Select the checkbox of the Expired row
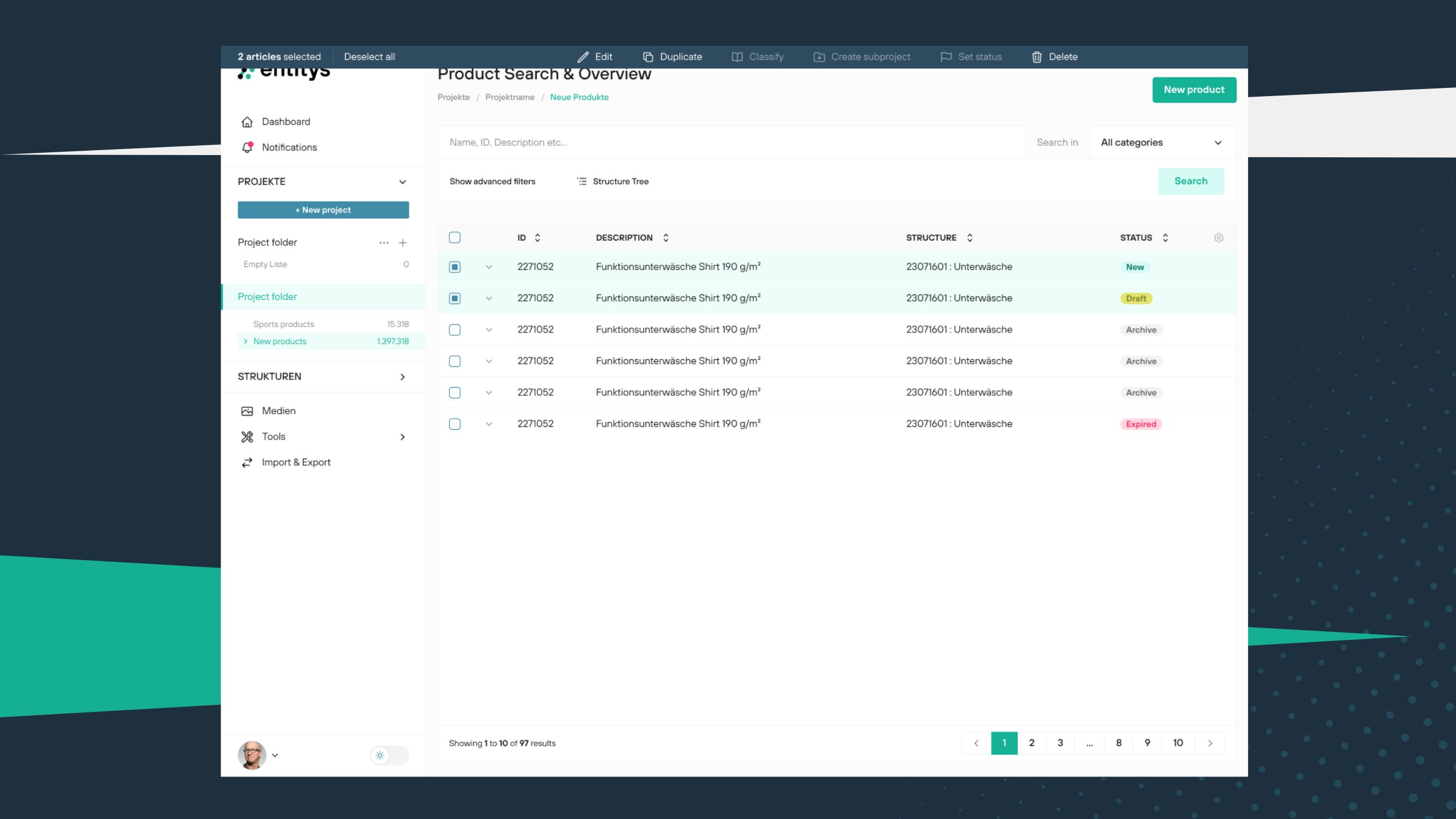Viewport: 1456px width, 819px height. (454, 423)
